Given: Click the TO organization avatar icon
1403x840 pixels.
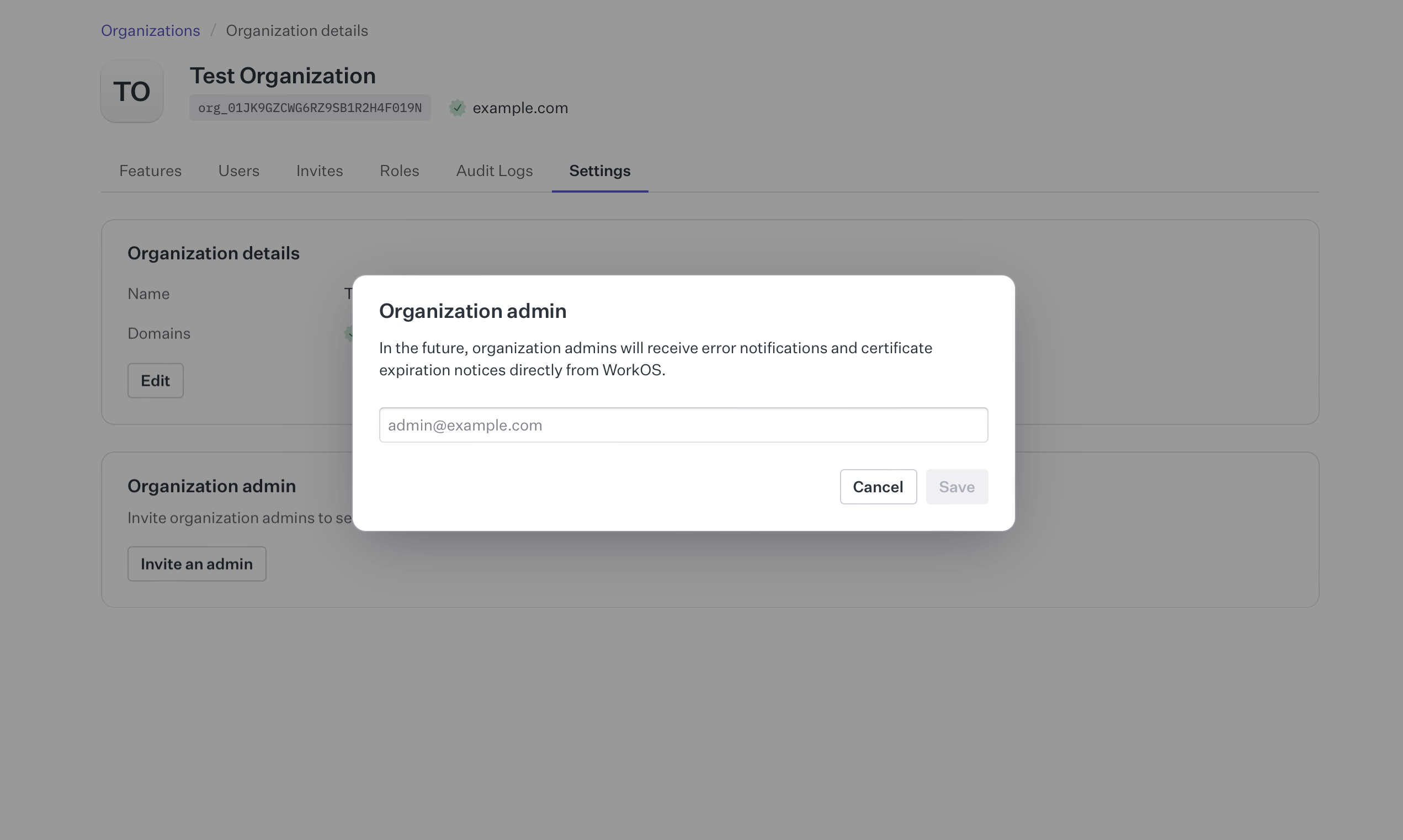Looking at the screenshot, I should 131,91.
